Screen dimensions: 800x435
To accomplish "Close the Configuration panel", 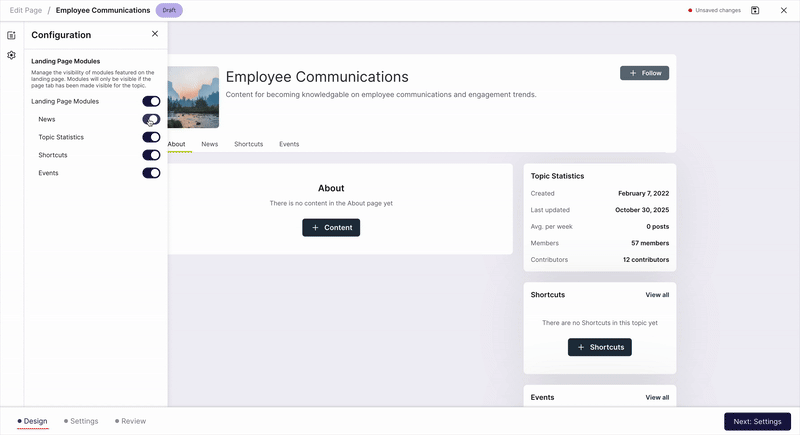I will (x=155, y=34).
